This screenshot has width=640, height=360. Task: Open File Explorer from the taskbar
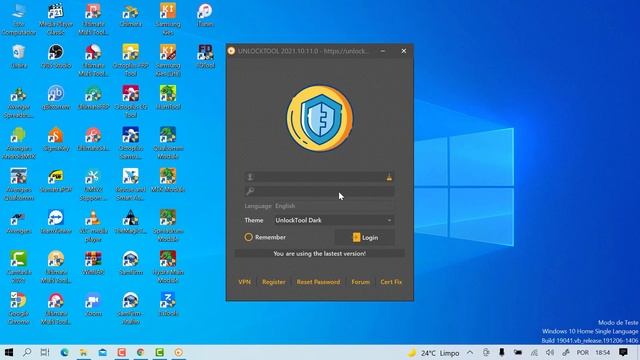click(x=83, y=352)
